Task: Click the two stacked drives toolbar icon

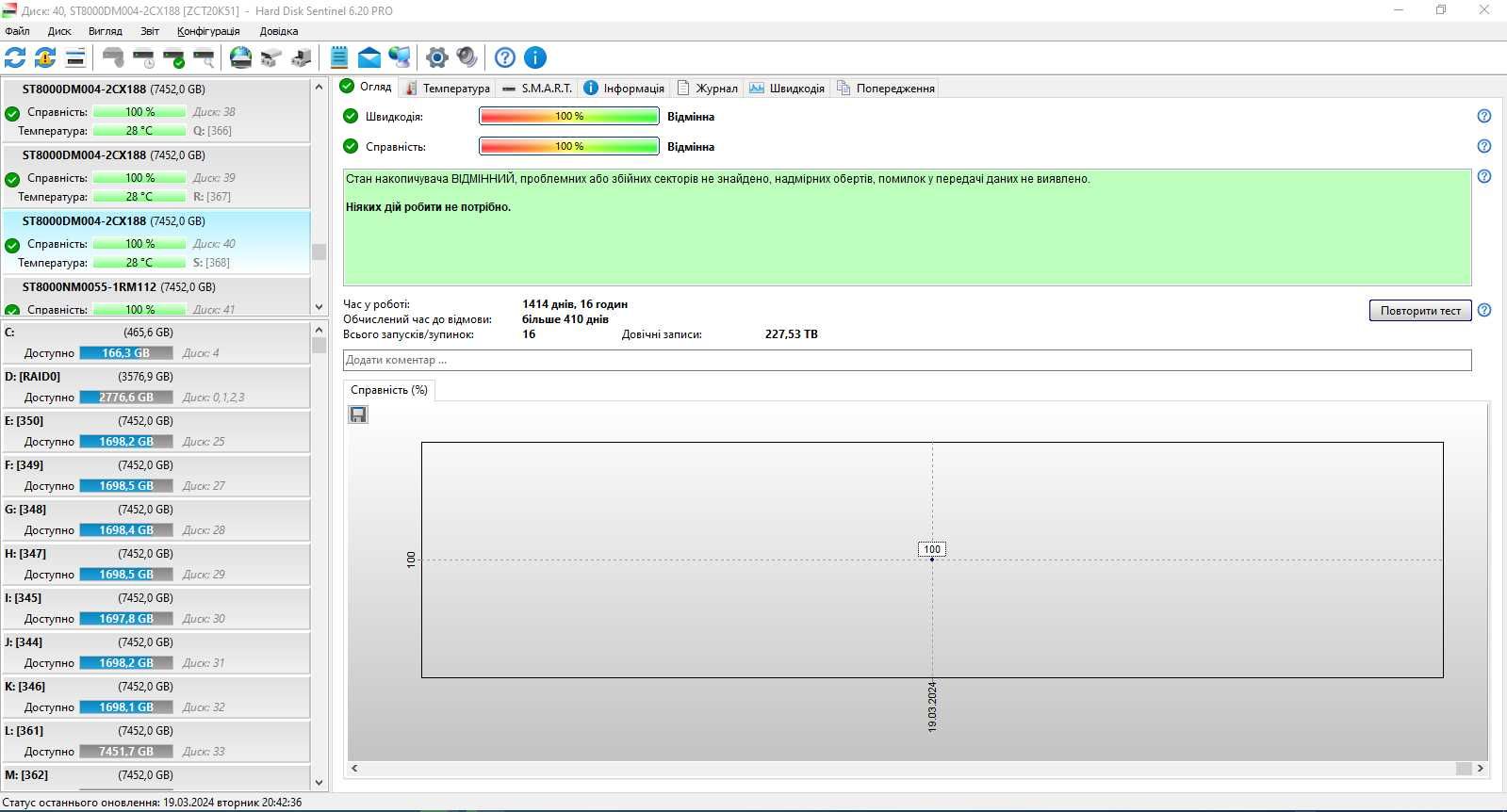Action: click(x=271, y=57)
